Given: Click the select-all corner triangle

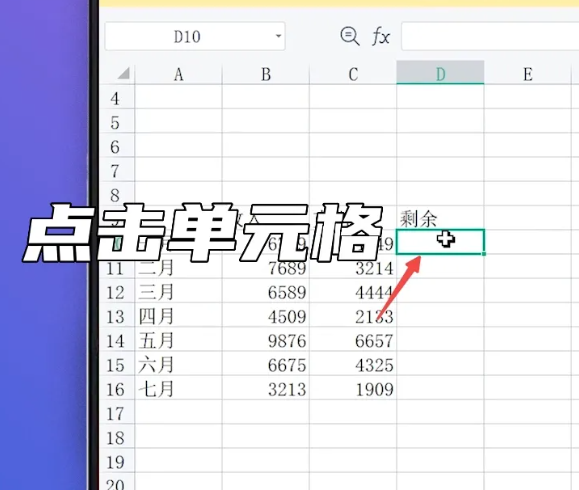Looking at the screenshot, I should [124, 73].
